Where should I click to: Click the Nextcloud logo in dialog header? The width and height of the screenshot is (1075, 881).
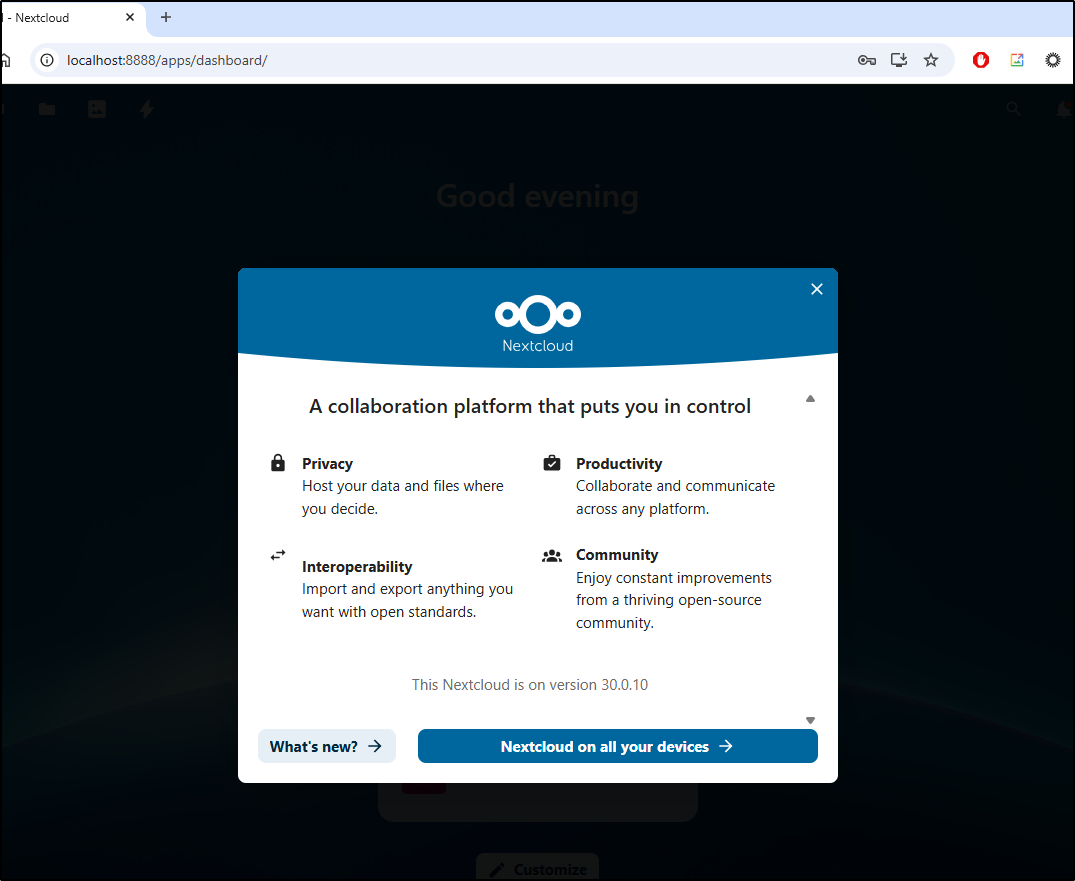538,324
